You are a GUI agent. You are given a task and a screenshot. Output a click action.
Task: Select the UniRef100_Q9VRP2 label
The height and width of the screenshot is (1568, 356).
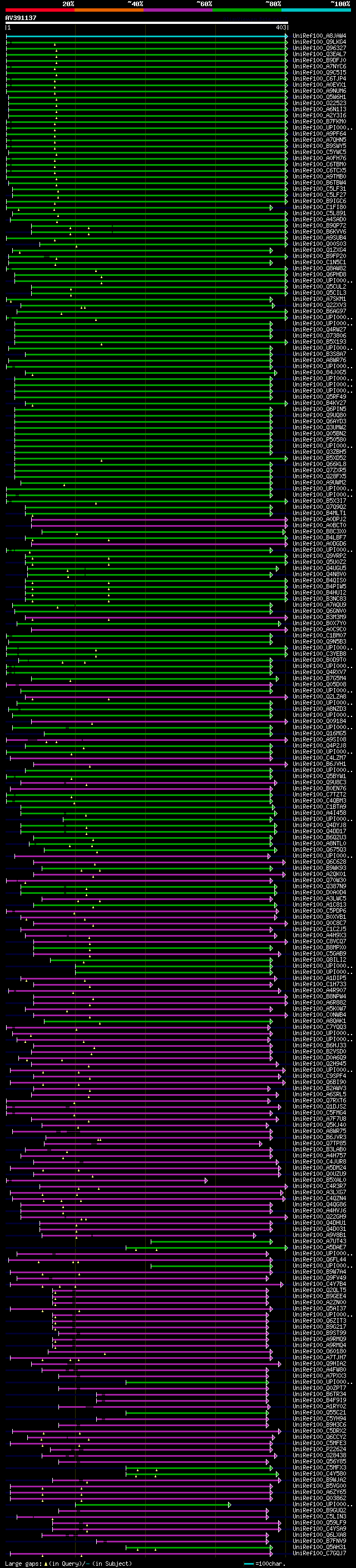(319, 556)
